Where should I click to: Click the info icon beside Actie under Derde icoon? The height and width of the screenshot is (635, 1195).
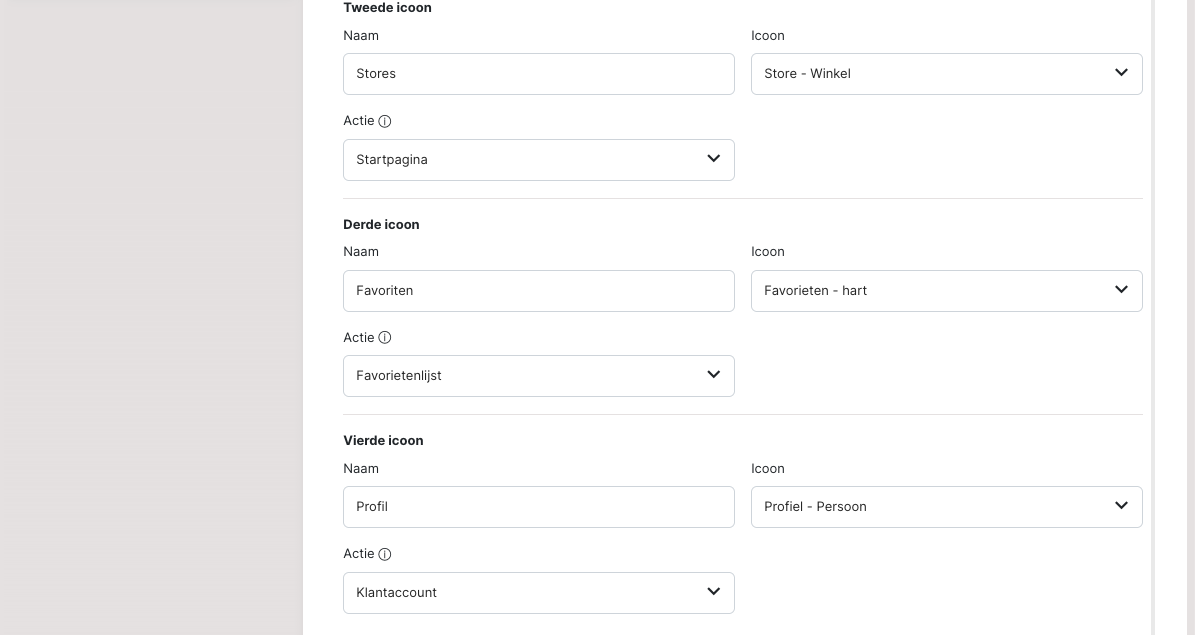(x=385, y=338)
